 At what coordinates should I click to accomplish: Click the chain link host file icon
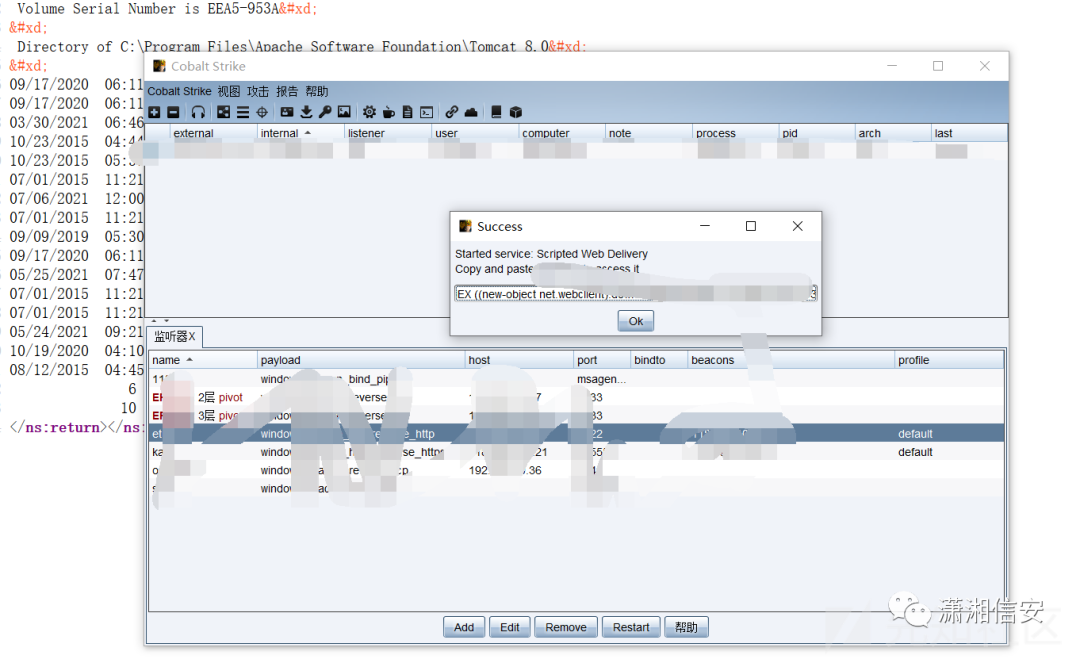(x=452, y=112)
